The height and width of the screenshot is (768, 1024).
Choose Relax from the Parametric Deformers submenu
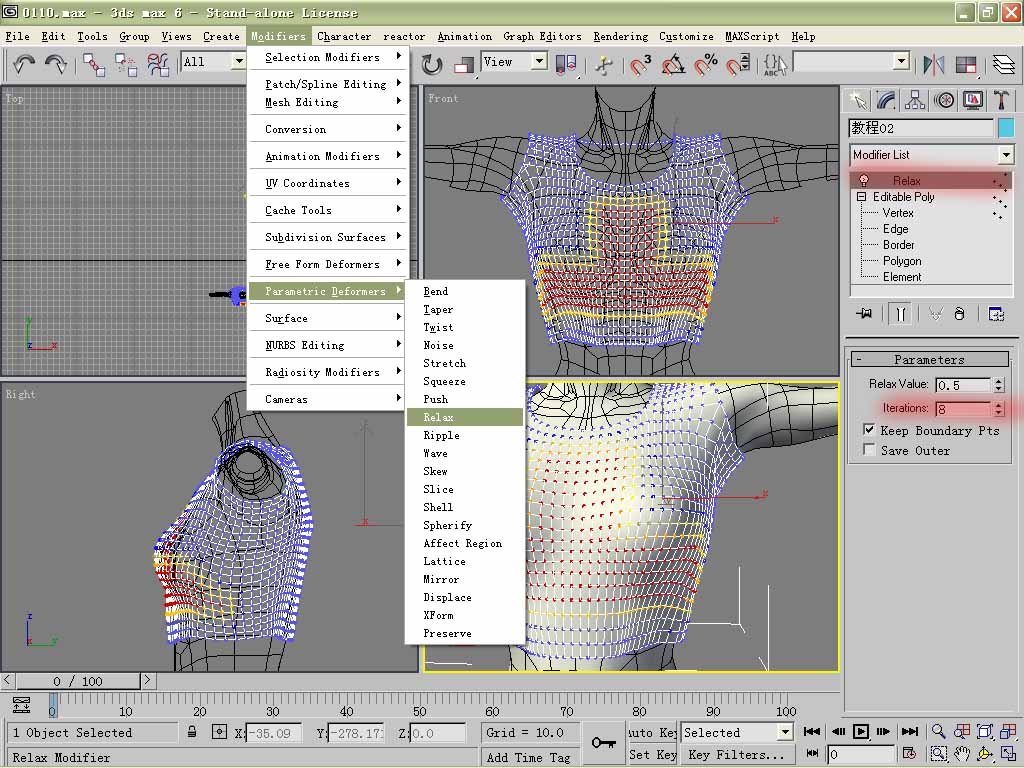click(464, 417)
